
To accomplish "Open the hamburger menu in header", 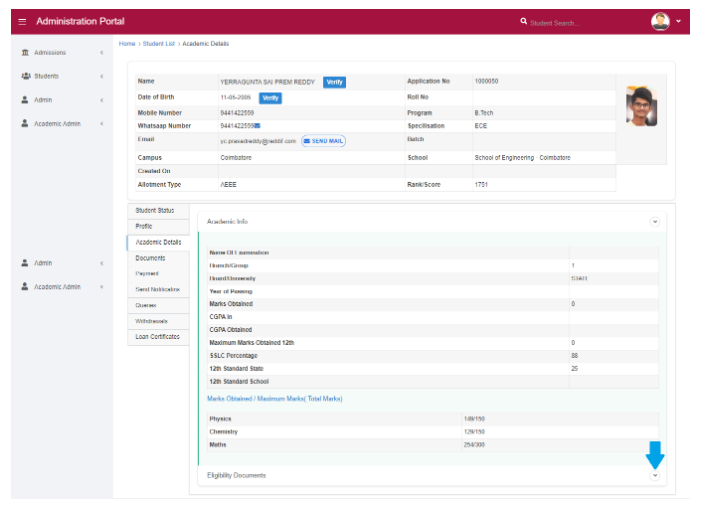I will [x=22, y=21].
